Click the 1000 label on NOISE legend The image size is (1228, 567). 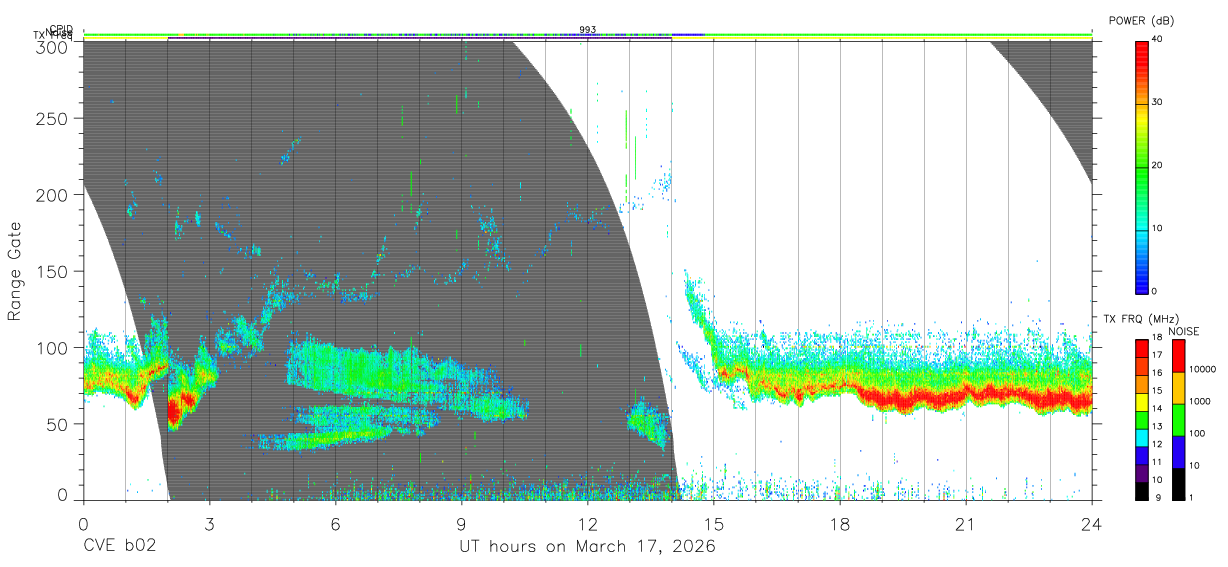pyautogui.click(x=1202, y=401)
